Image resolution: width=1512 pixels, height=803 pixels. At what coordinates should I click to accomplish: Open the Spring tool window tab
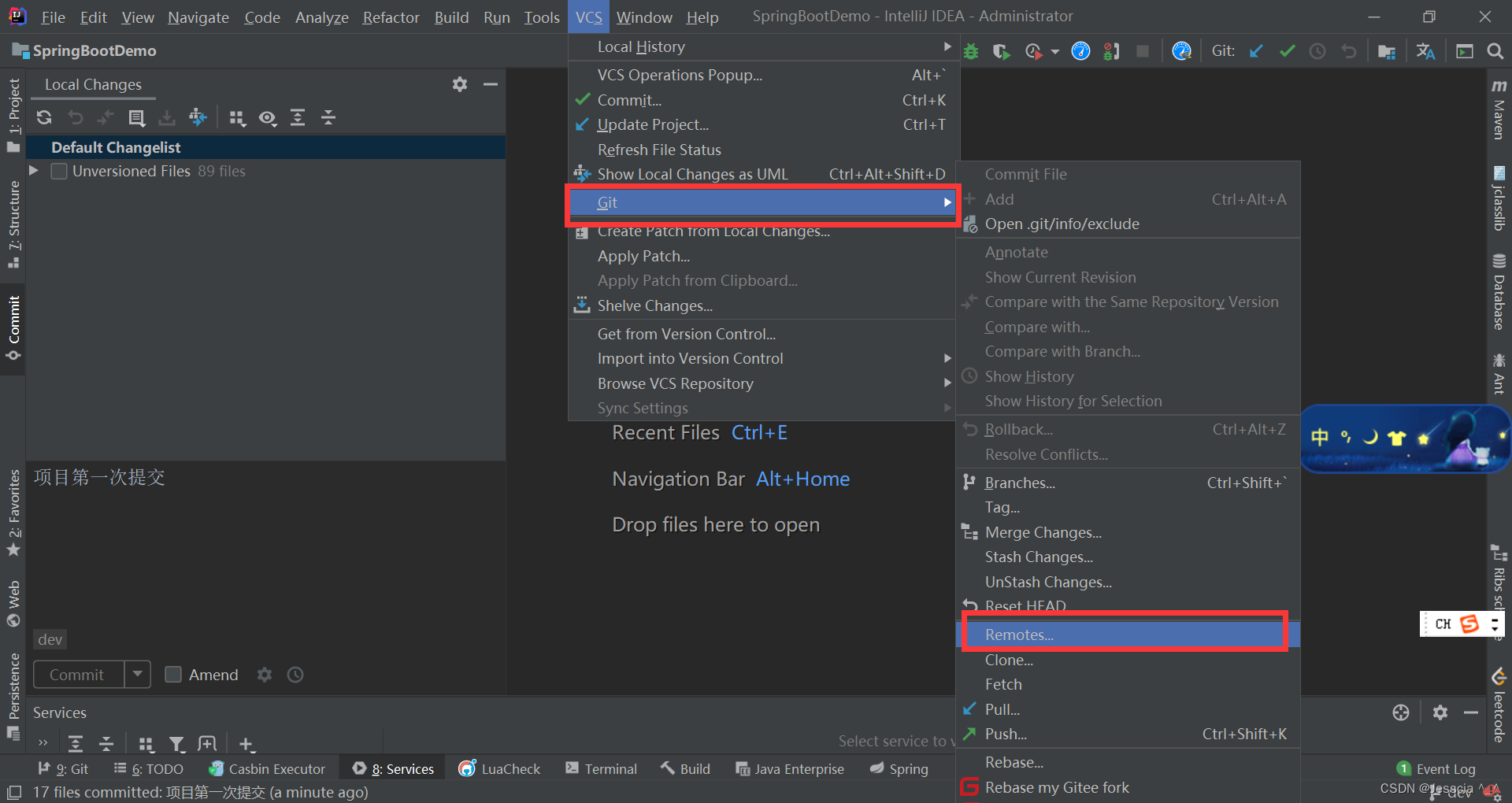899,768
